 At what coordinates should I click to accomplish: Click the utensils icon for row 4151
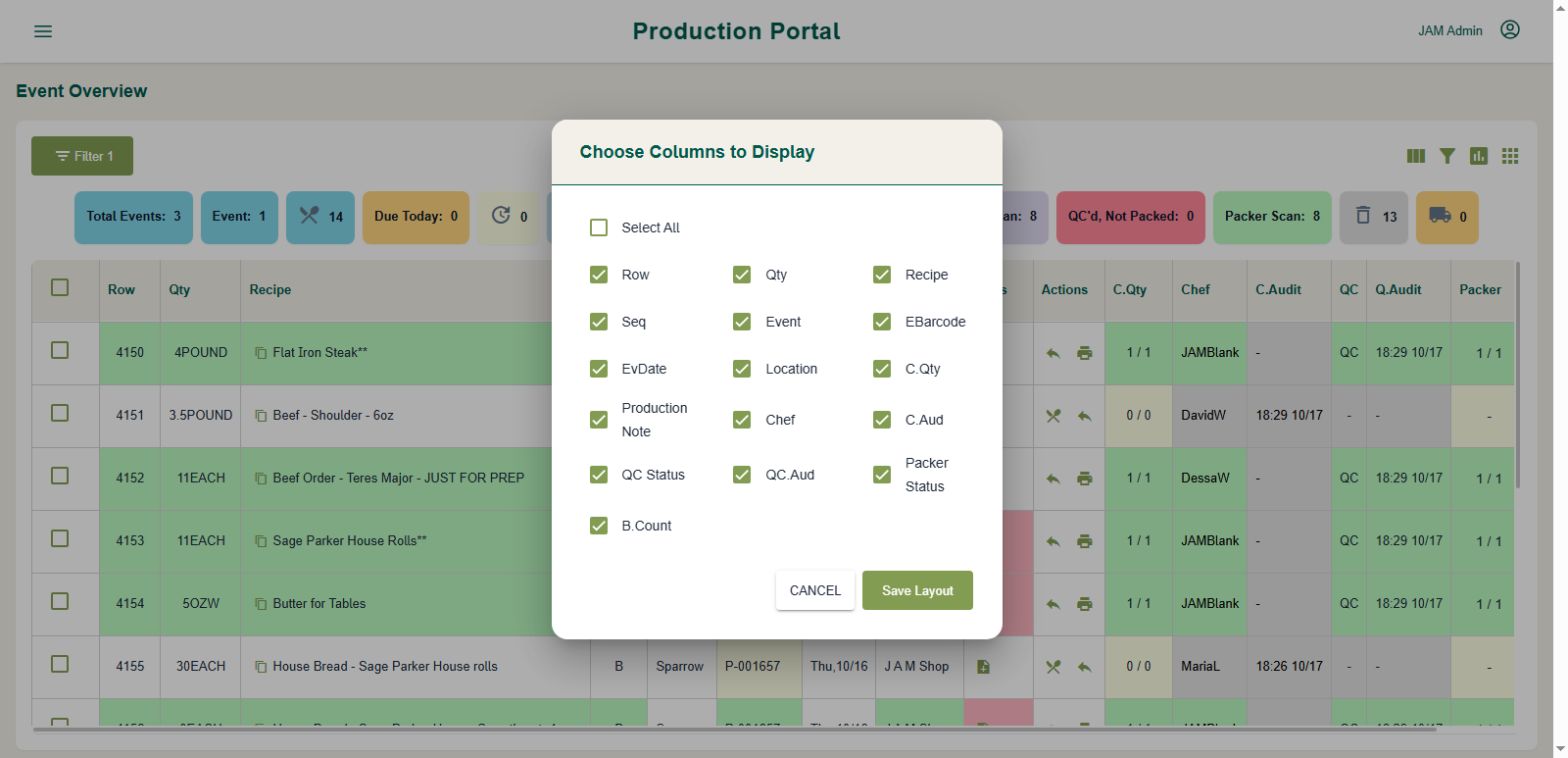click(x=1053, y=416)
